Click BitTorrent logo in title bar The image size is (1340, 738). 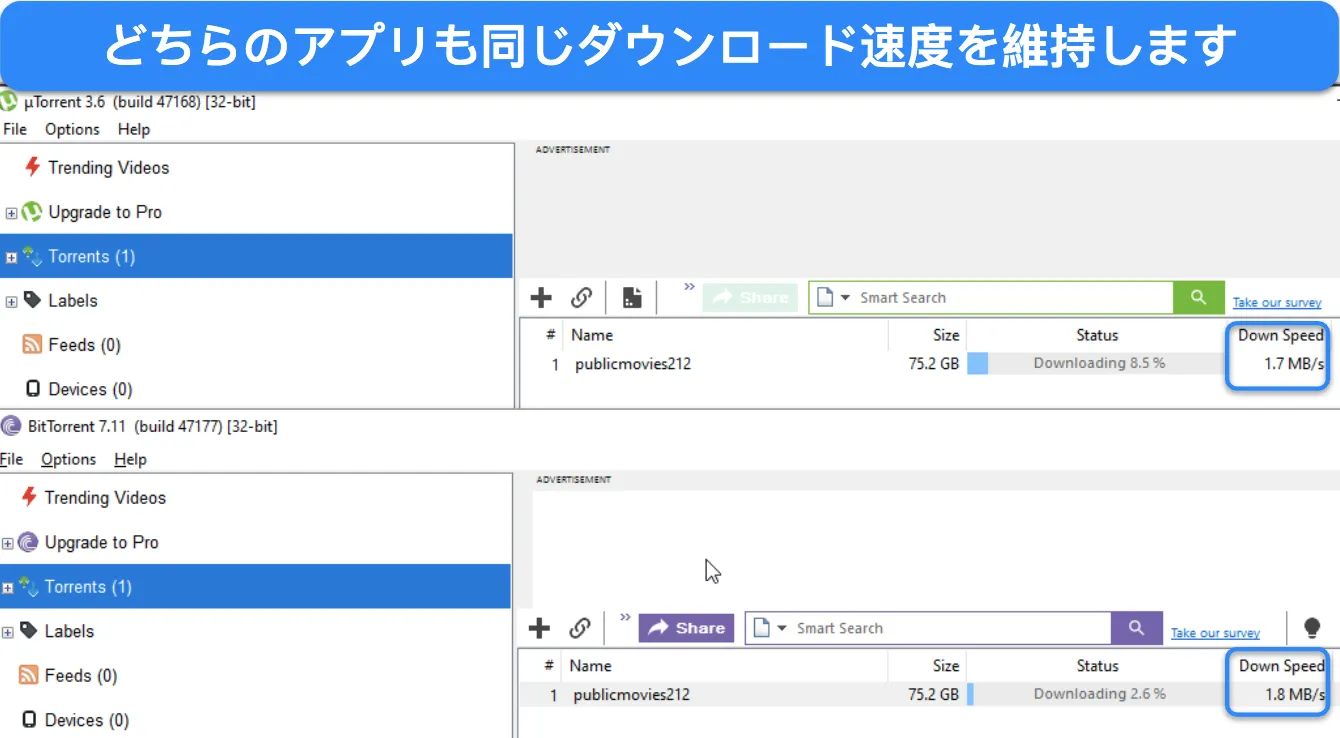click(11, 426)
